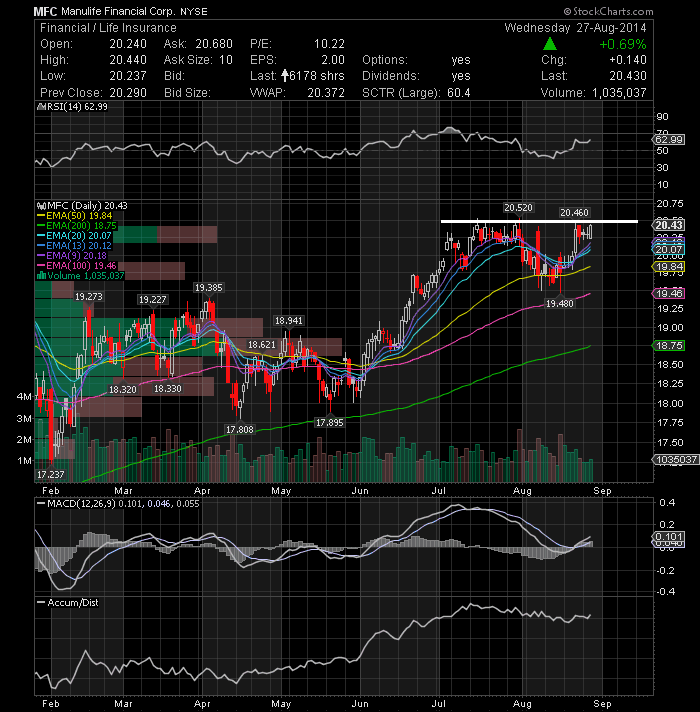Click the Chg value +0.140

(628, 60)
